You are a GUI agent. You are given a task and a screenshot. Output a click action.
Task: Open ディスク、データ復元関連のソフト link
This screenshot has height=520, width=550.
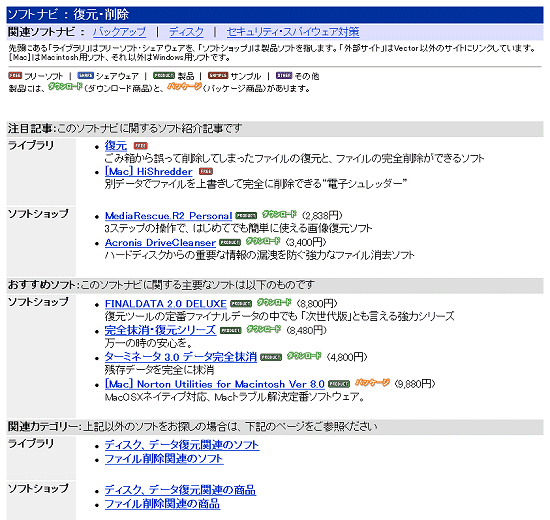coord(182,445)
